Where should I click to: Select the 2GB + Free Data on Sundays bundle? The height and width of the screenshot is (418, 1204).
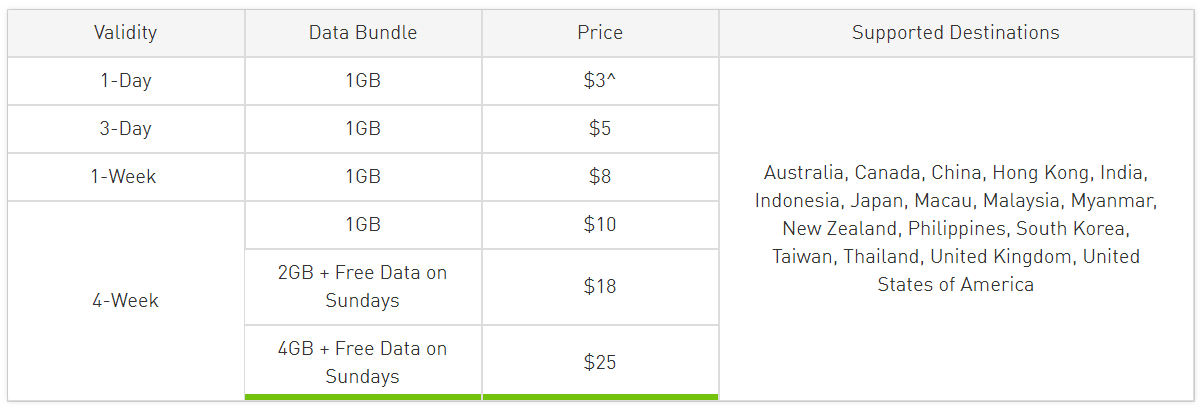[363, 287]
